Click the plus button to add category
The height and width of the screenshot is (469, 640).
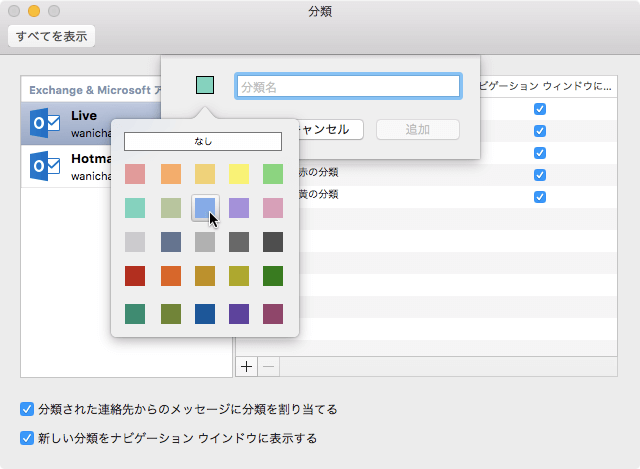point(247,366)
